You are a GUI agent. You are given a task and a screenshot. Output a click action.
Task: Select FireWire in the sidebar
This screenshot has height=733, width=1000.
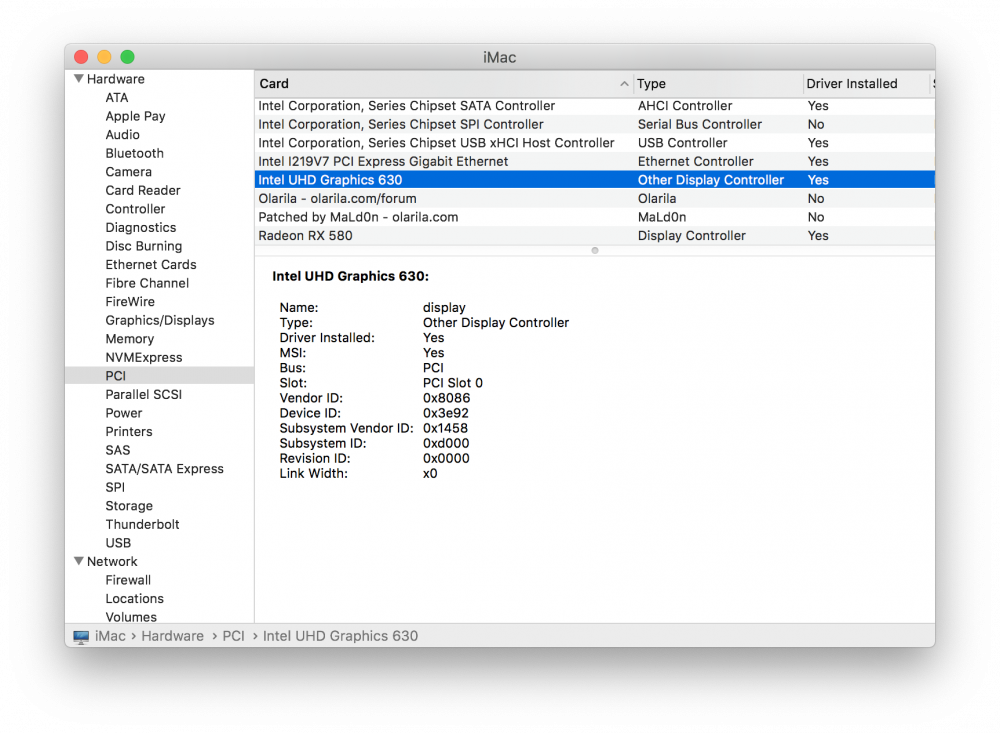tap(130, 301)
